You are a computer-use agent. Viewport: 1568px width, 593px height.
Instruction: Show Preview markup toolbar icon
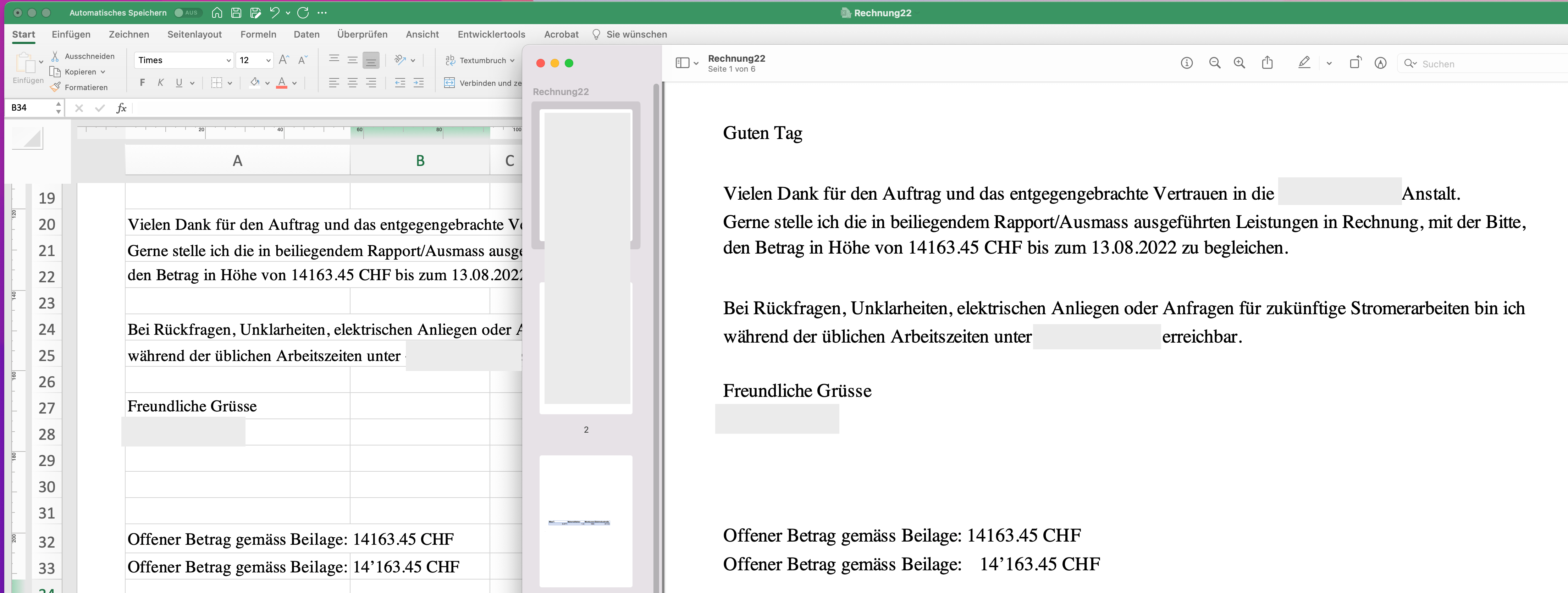pos(1381,63)
